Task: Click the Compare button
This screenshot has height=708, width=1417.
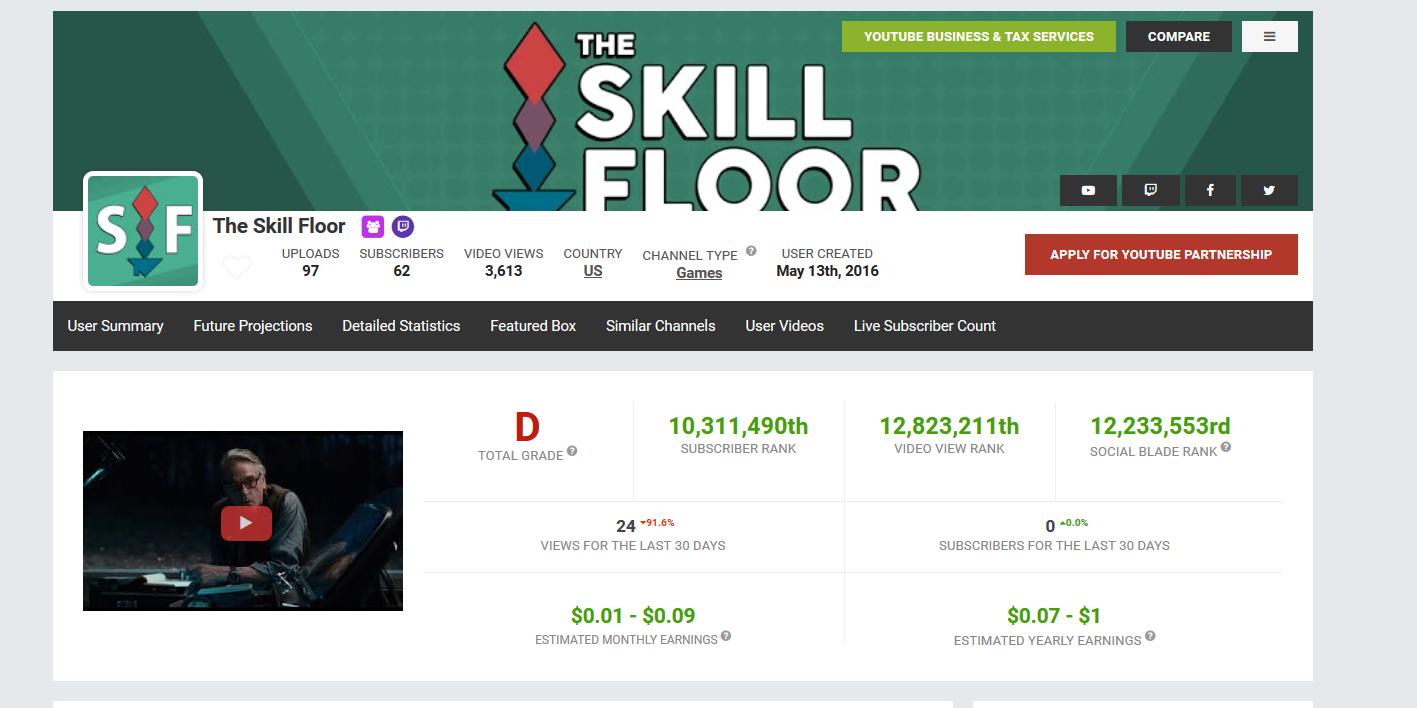Action: (x=1179, y=37)
